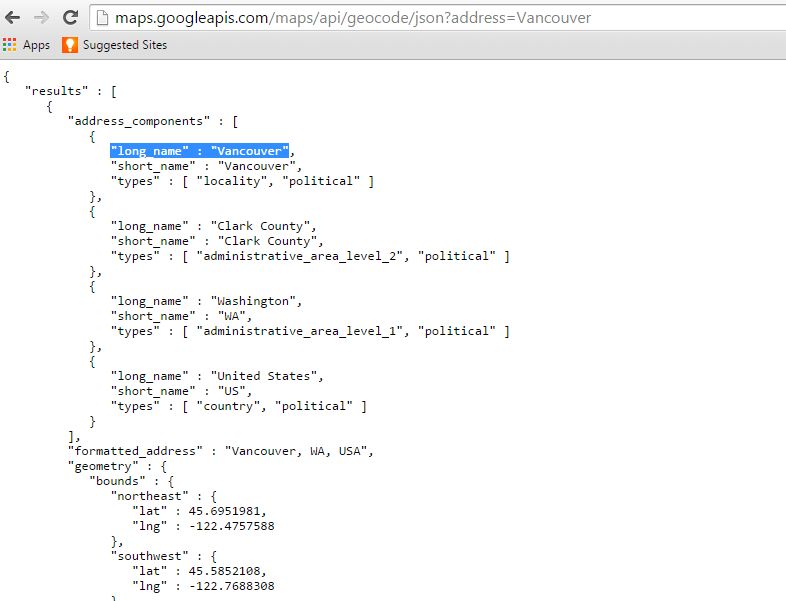Click the Suggested Sites lightbulb icon
Viewport: 786px width, 601px height.
point(70,45)
